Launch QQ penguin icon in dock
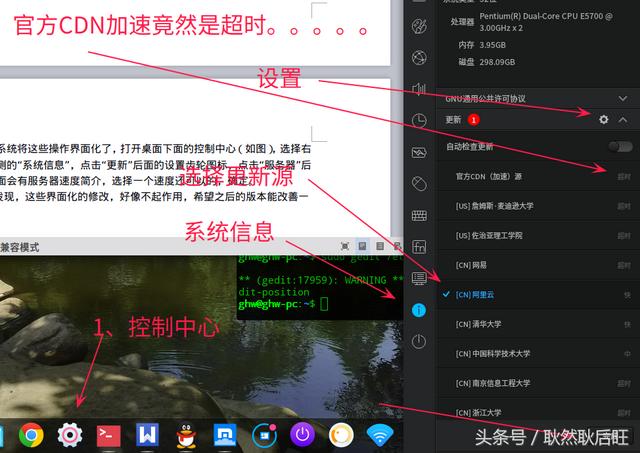 point(186,435)
